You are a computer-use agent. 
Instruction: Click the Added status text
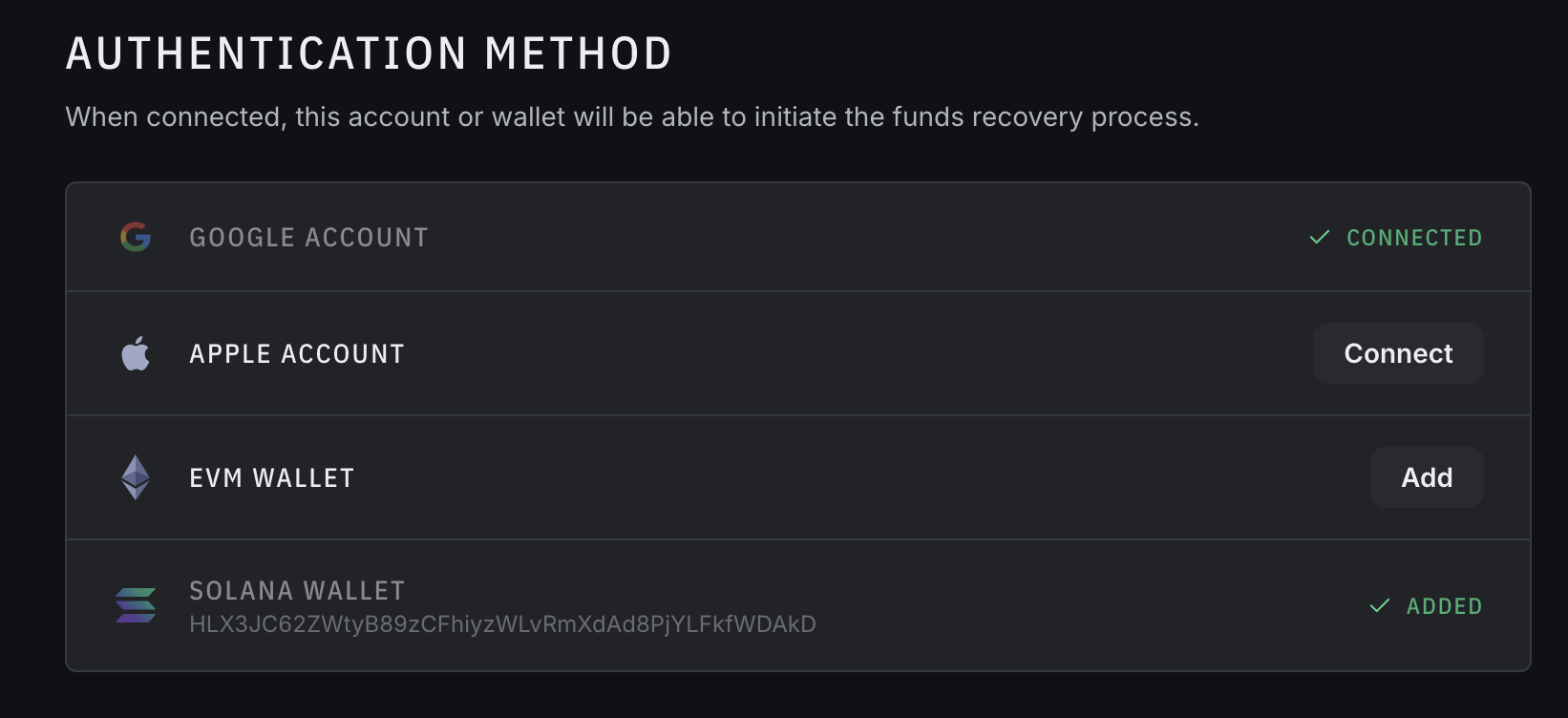[x=1444, y=606]
